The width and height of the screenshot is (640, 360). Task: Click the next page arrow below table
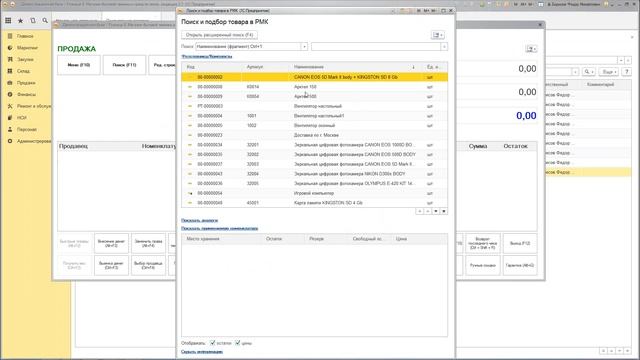[436, 211]
